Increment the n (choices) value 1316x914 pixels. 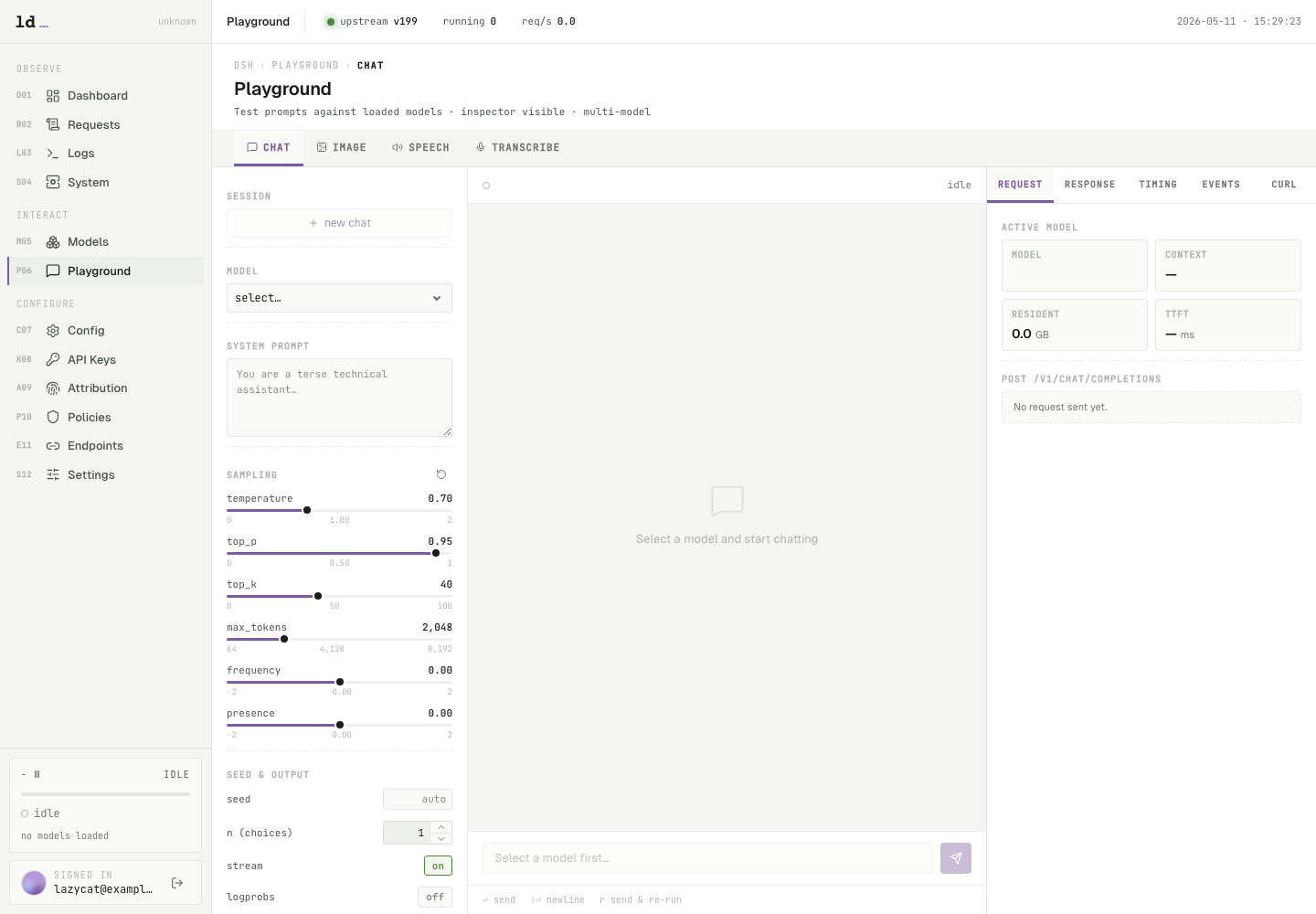tap(441, 827)
